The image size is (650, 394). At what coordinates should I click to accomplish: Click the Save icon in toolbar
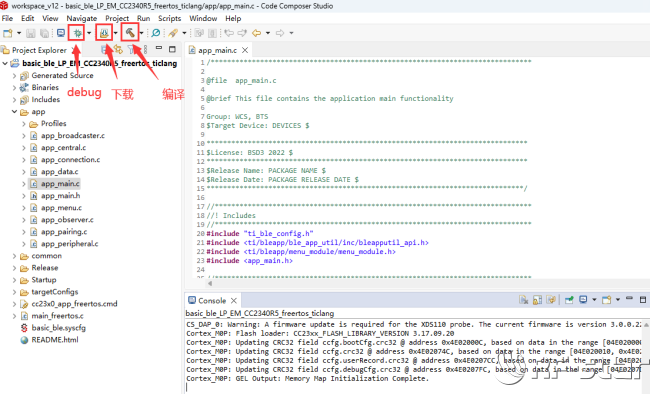[x=31, y=33]
